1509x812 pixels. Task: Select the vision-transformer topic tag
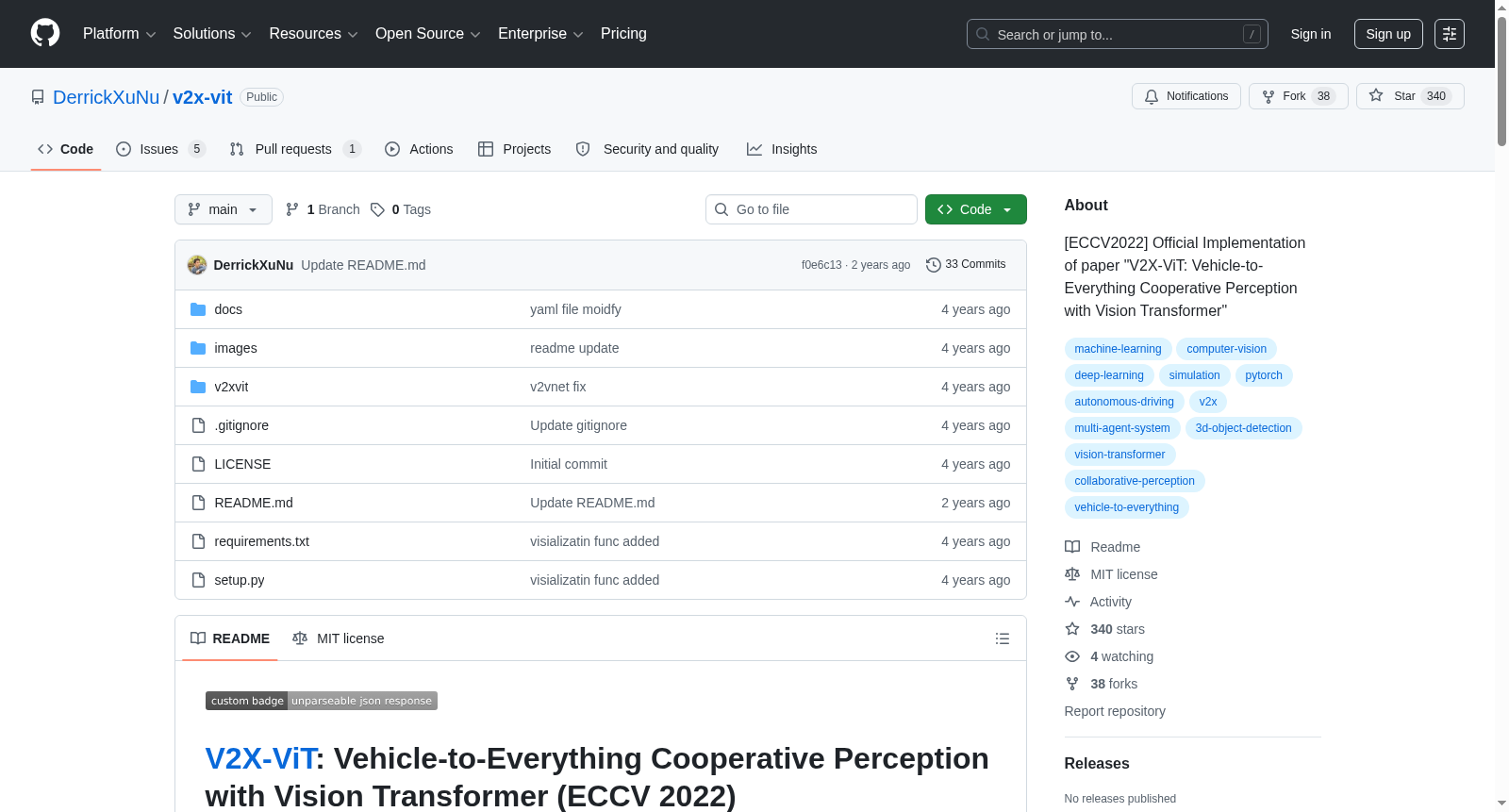click(x=1119, y=455)
